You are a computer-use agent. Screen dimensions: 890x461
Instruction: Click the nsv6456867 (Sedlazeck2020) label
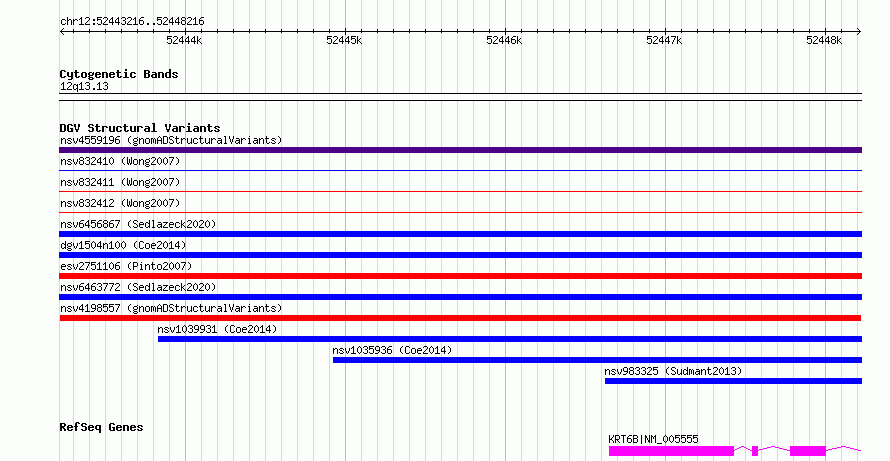(138, 224)
